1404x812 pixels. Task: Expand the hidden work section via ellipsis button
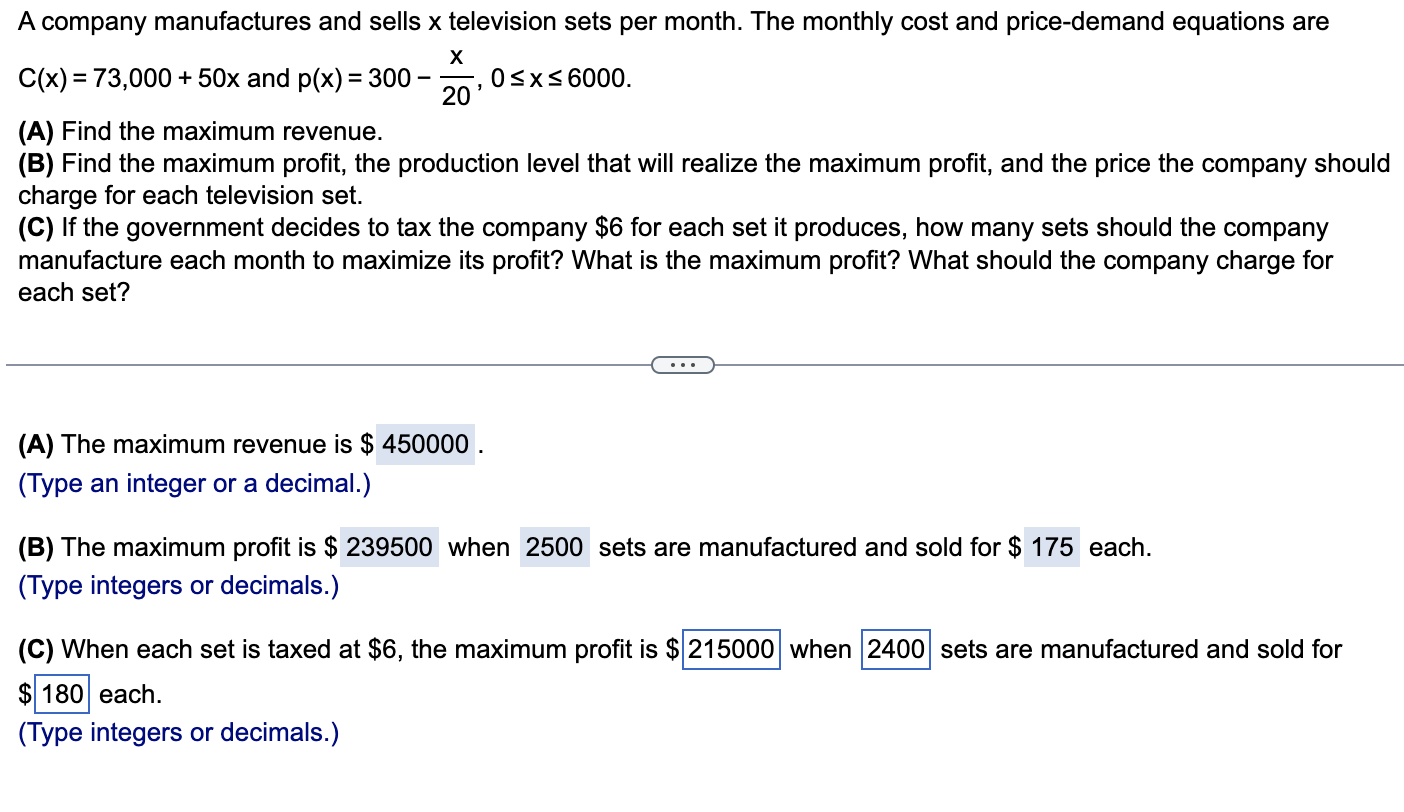(x=683, y=364)
